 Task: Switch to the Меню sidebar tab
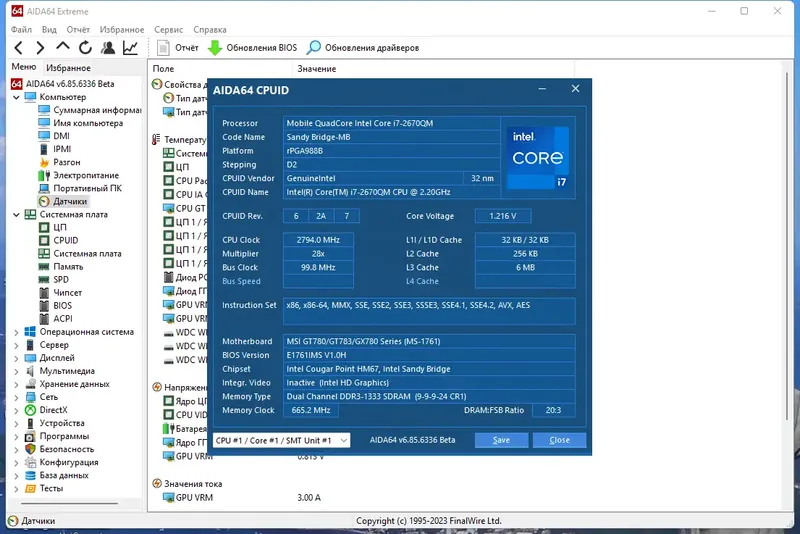(24, 67)
